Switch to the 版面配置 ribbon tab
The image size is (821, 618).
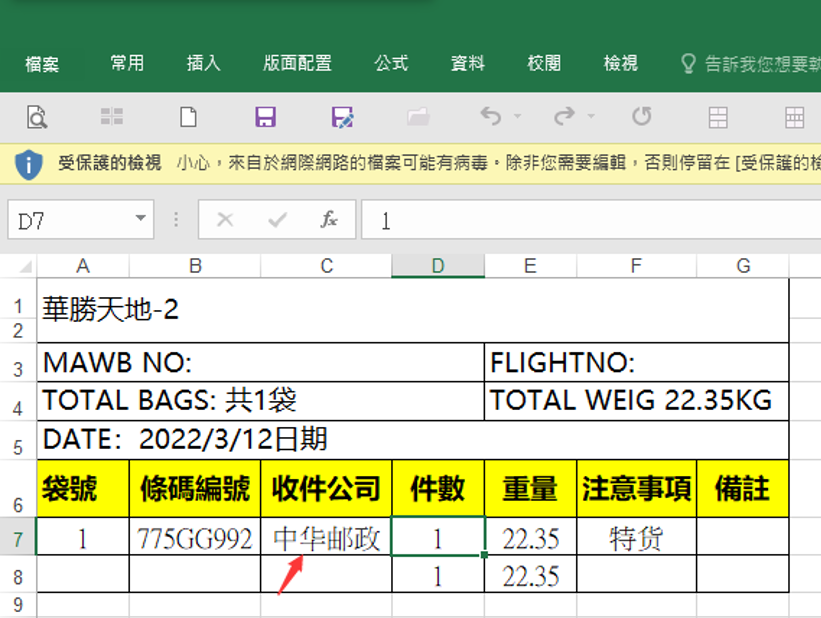click(x=297, y=63)
